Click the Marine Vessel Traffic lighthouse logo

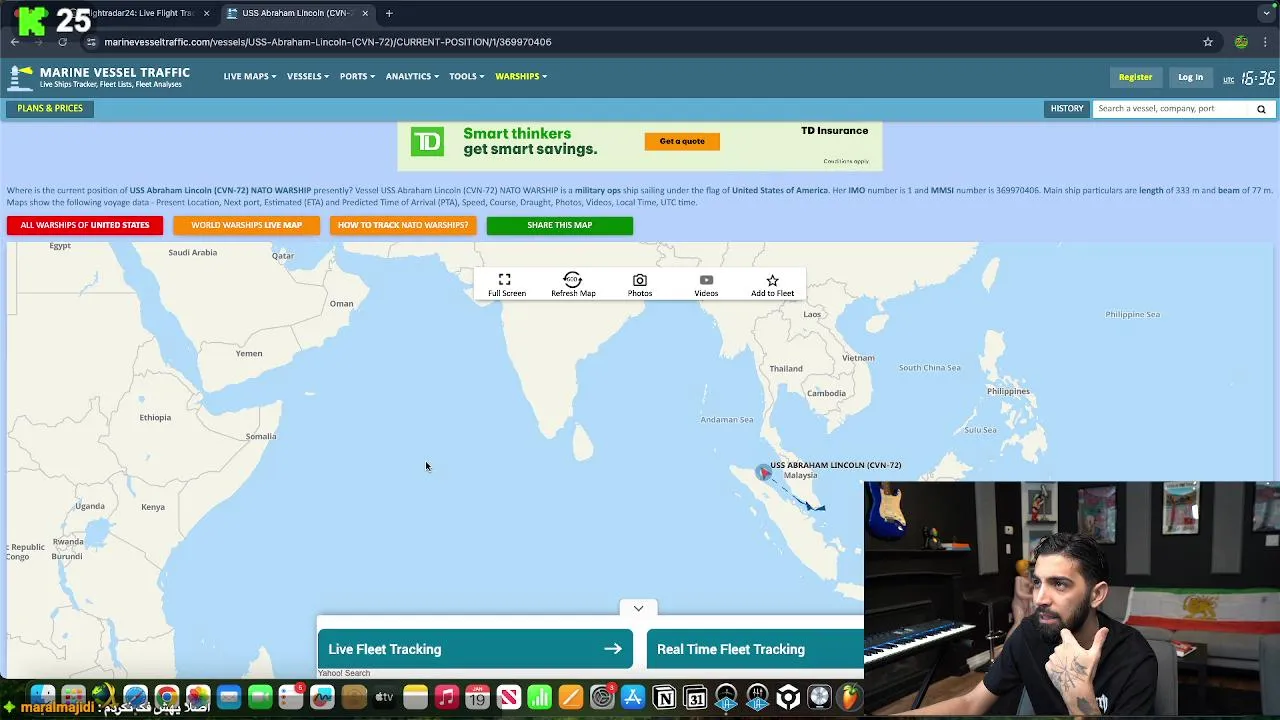point(20,77)
